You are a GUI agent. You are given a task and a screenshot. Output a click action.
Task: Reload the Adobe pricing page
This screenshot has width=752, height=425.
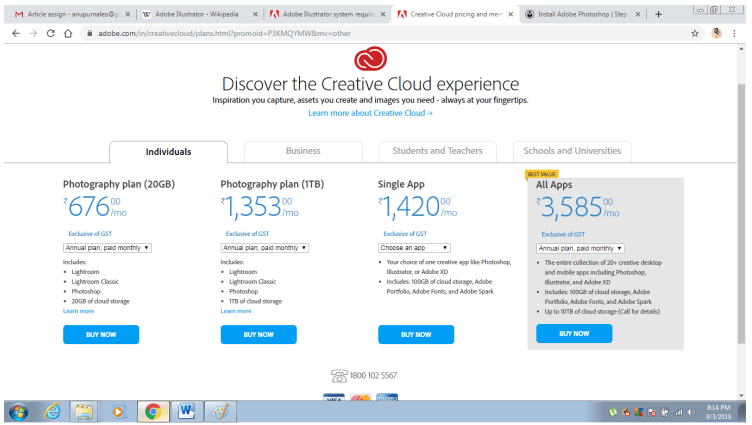pyautogui.click(x=50, y=34)
